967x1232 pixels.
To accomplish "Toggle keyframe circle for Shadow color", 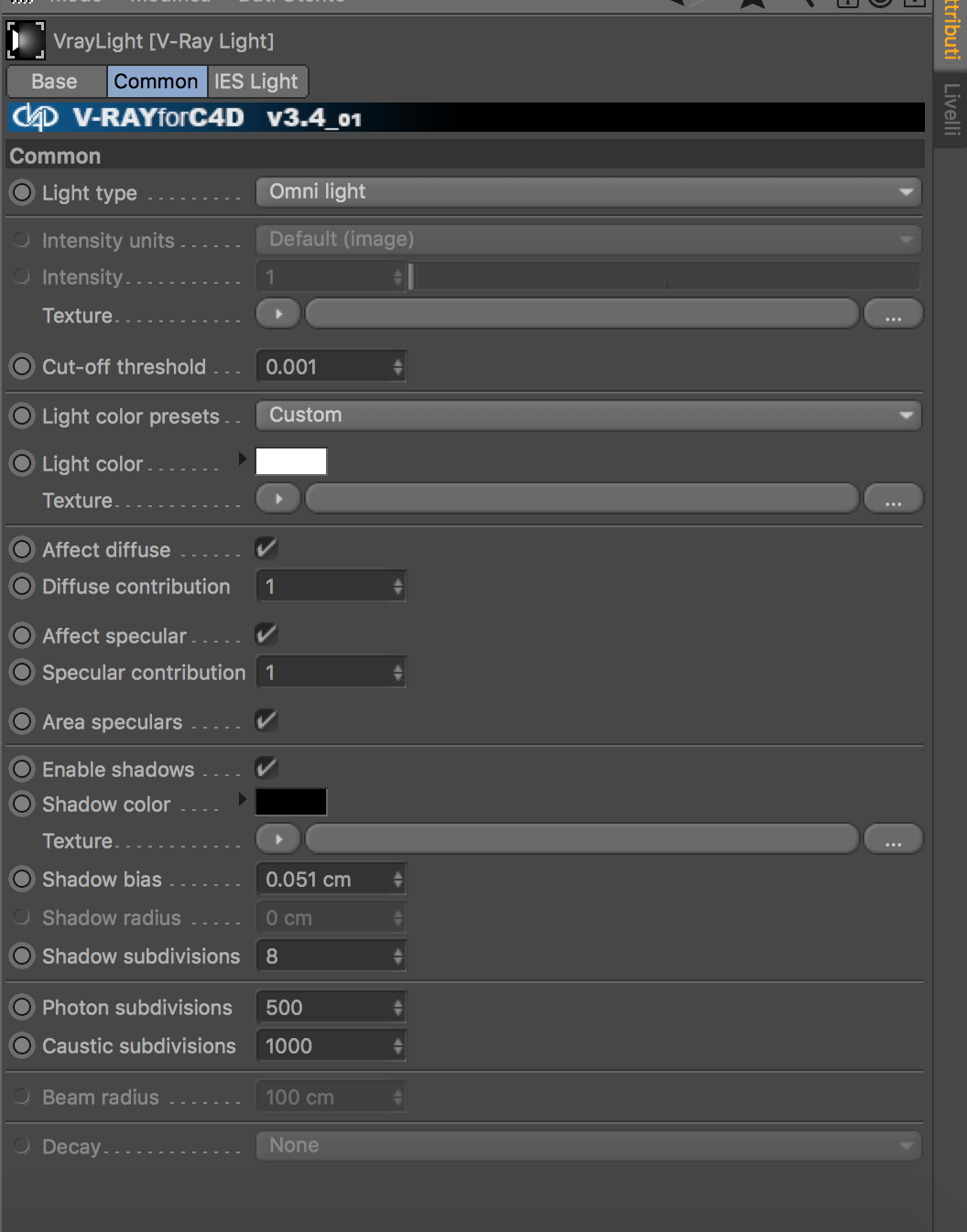I will pos(22,804).
